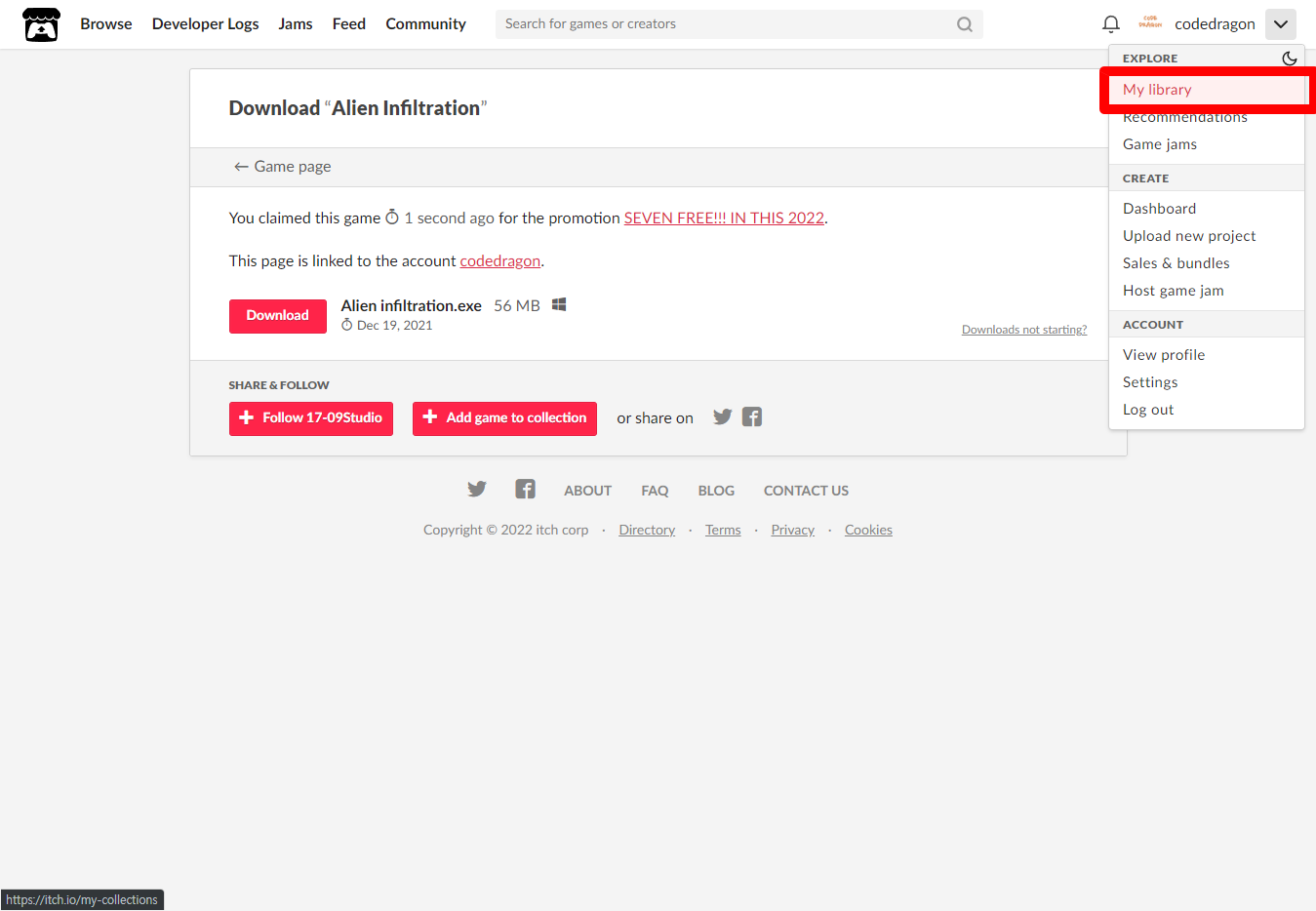
Task: Open Dashboard from dropdown menu
Action: (1207, 209)
